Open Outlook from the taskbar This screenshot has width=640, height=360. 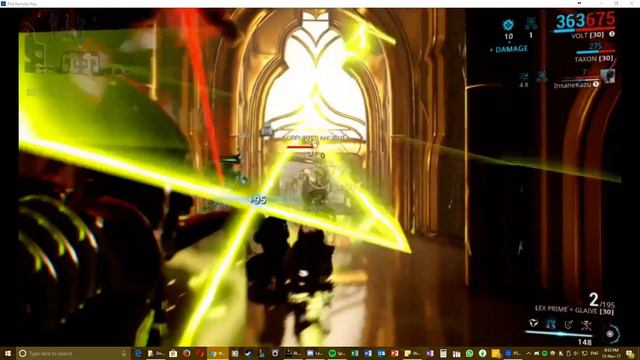coord(381,353)
